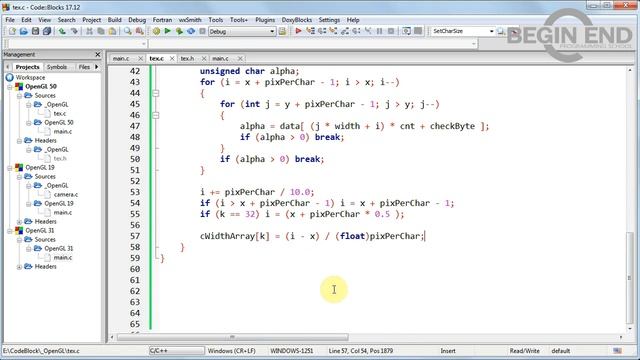Collapse the code fold at line 44
This screenshot has height=360, width=640.
[156, 93]
